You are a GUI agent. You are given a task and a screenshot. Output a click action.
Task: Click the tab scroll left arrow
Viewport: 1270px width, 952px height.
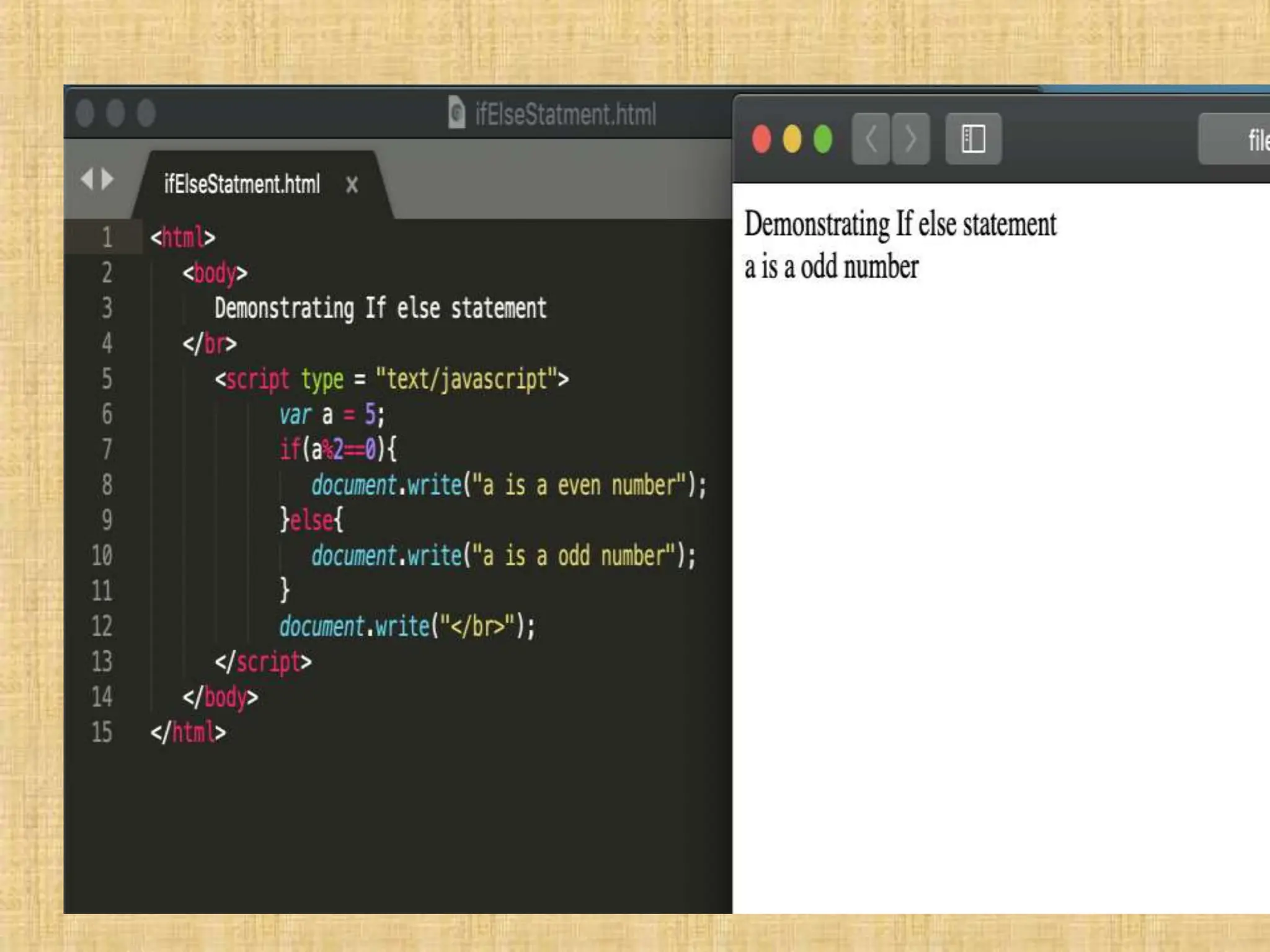87,179
